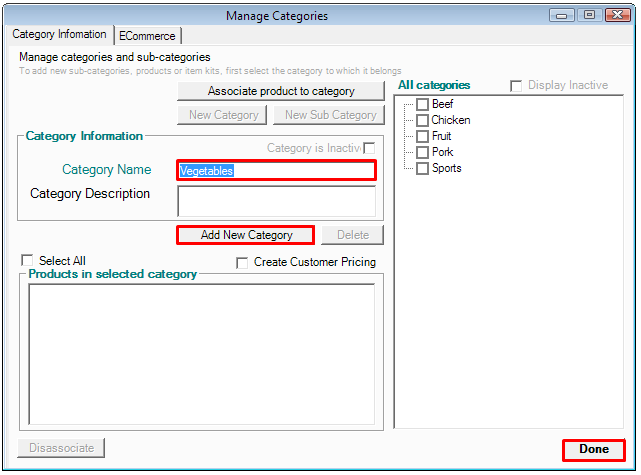Select the Category Information tab
This screenshot has height=475, width=641.
59,35
